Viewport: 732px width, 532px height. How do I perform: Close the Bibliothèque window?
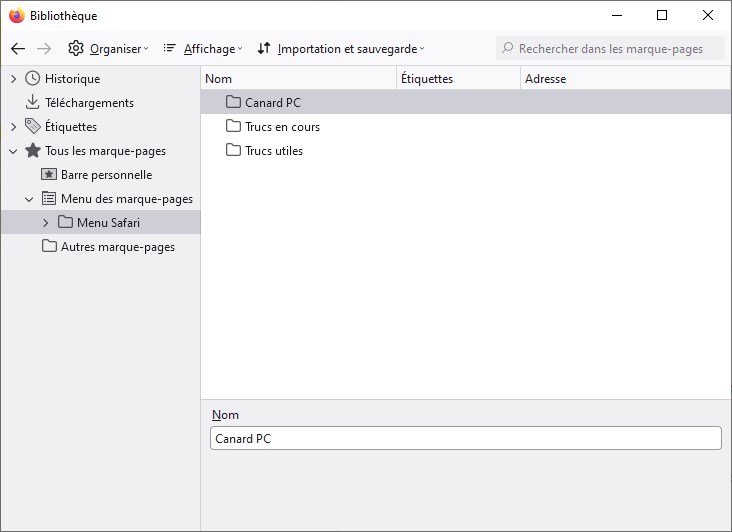click(x=708, y=15)
